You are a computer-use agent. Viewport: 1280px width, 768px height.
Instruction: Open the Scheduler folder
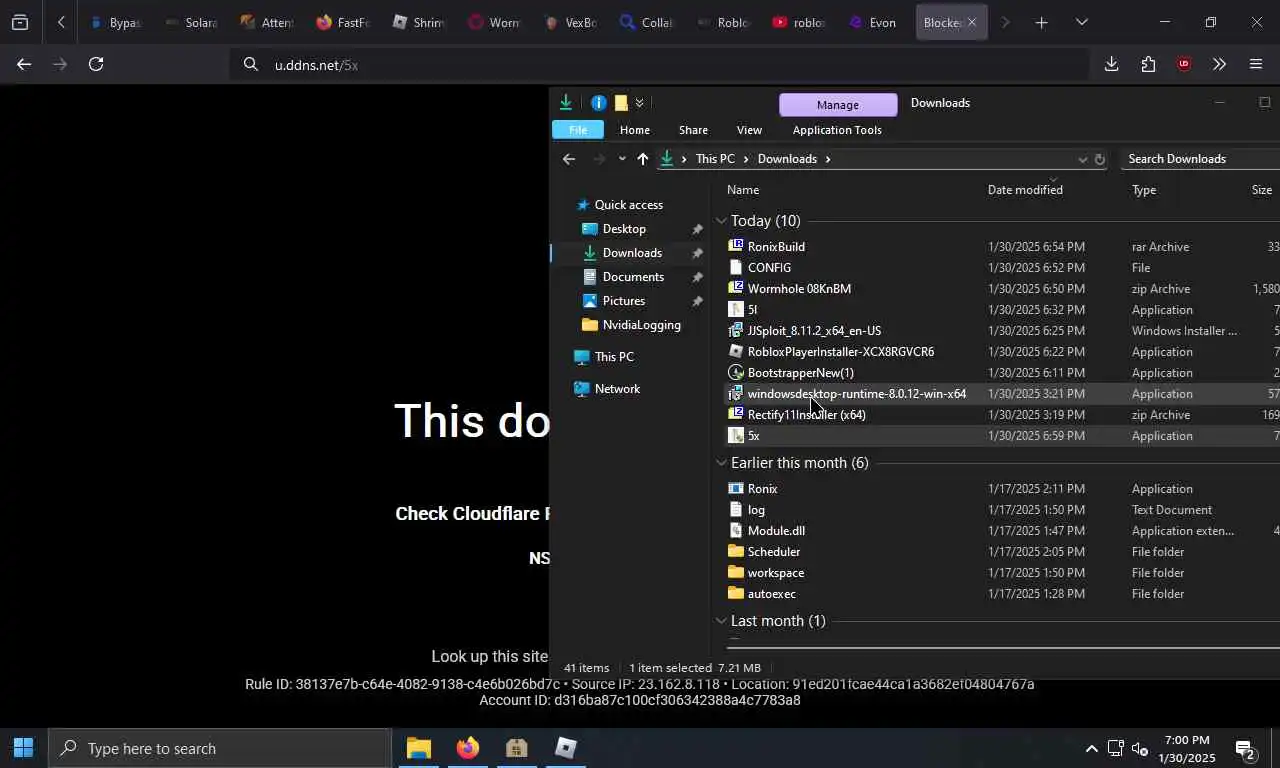point(773,552)
